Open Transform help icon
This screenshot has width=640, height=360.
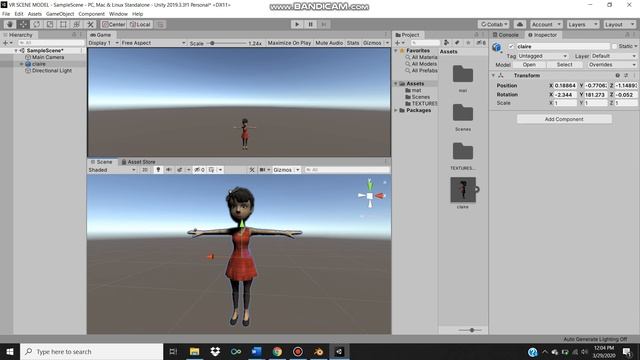pyautogui.click(x=618, y=76)
